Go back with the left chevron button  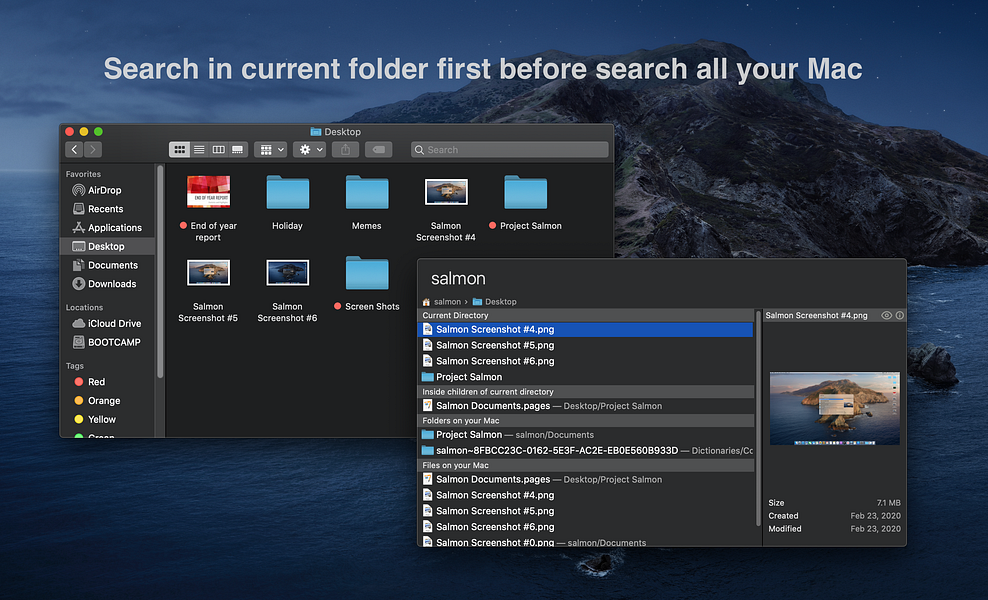tap(74, 149)
